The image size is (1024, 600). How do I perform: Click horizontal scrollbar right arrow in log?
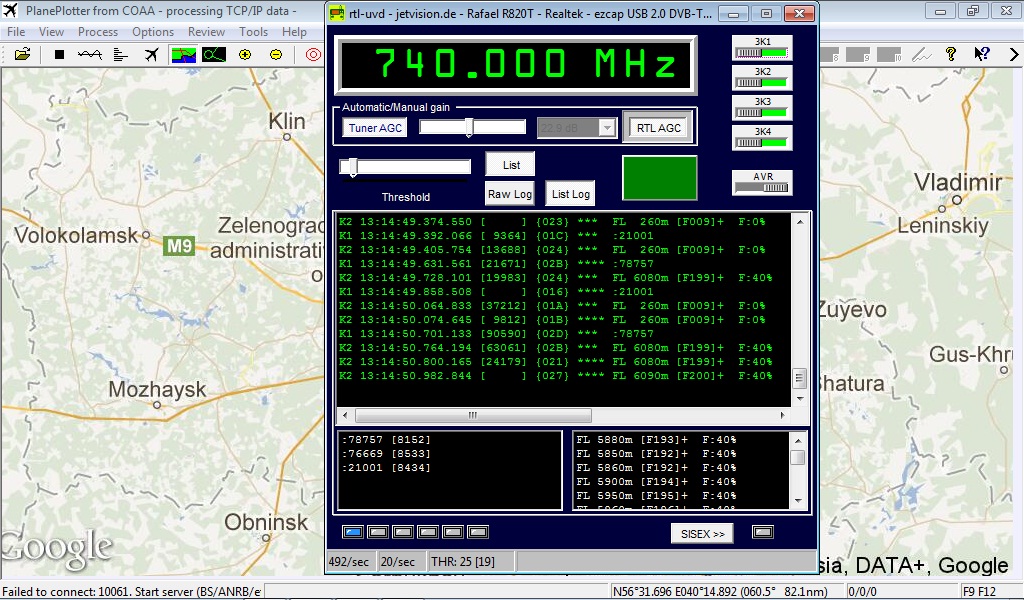click(x=782, y=415)
